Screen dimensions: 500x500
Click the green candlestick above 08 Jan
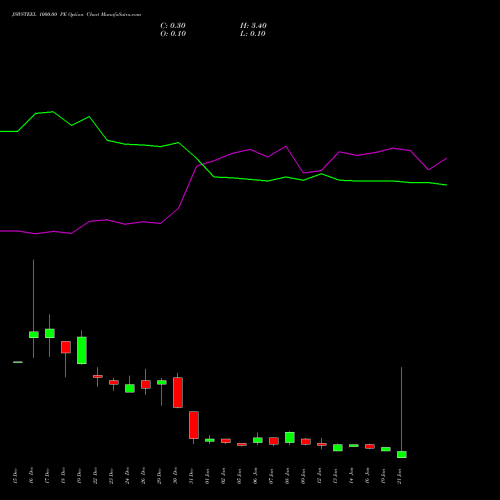pos(290,437)
